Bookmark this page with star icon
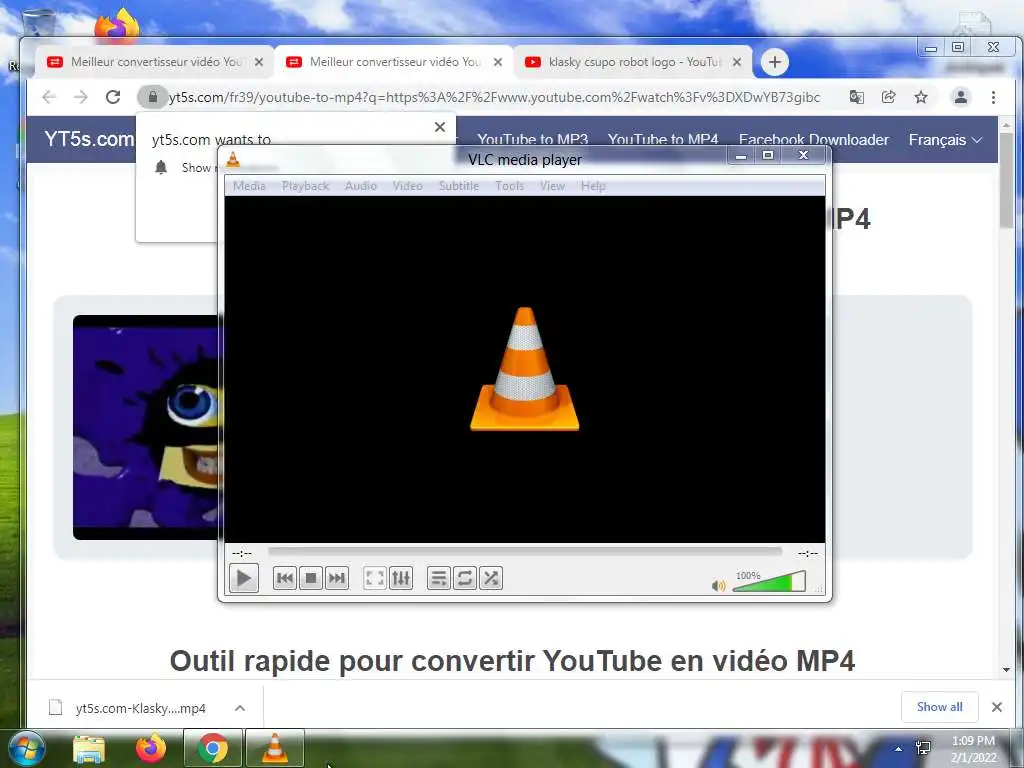Image resolution: width=1024 pixels, height=768 pixels. [921, 97]
